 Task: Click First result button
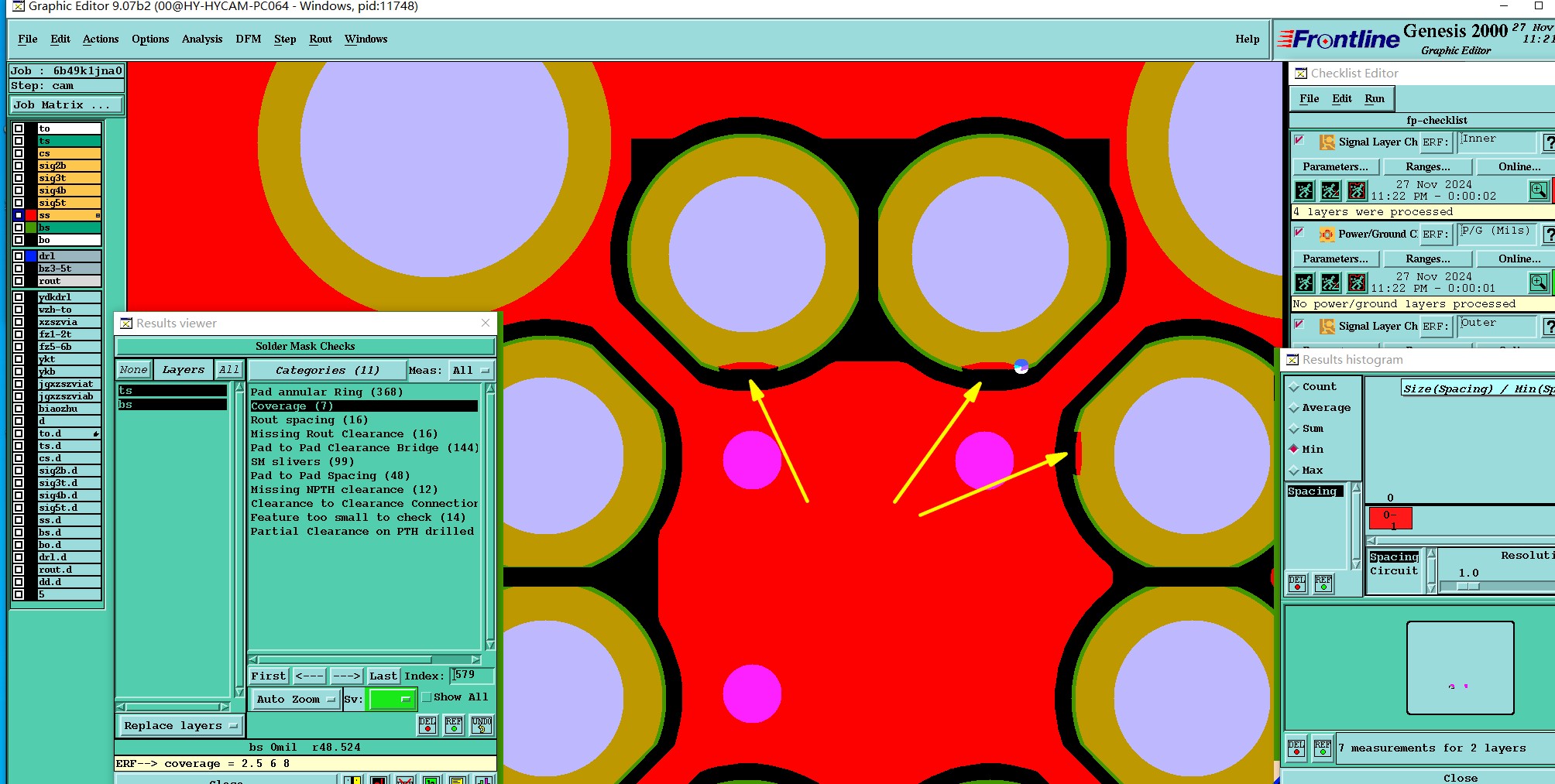[x=269, y=676]
